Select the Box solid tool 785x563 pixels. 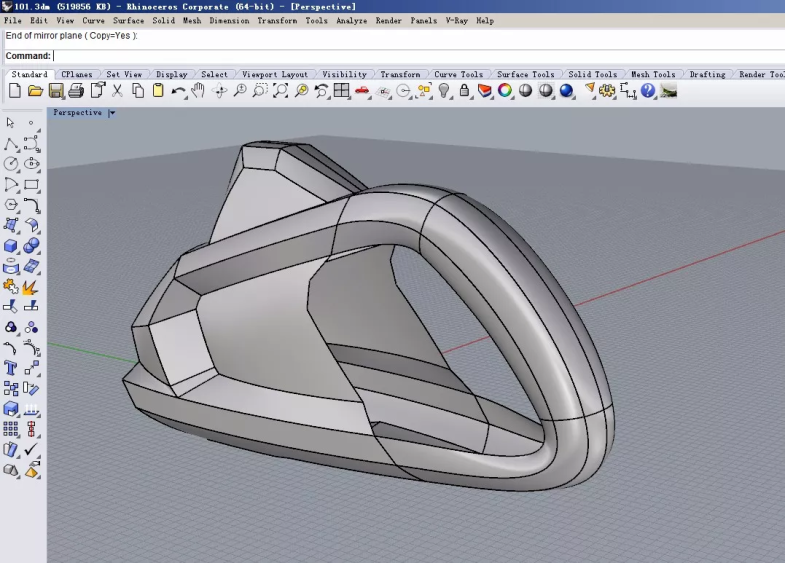(x=11, y=246)
